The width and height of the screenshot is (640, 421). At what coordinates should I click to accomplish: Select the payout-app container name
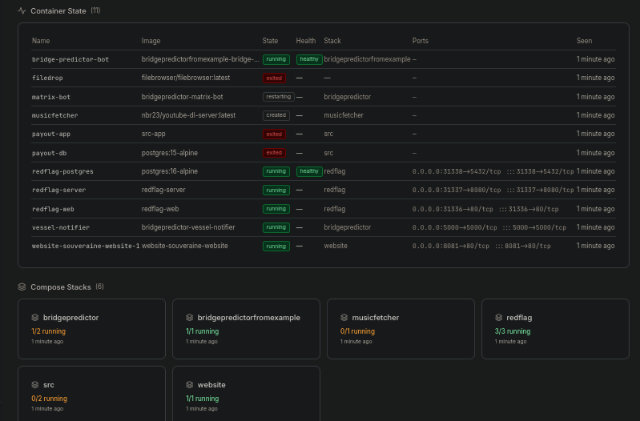(x=51, y=134)
